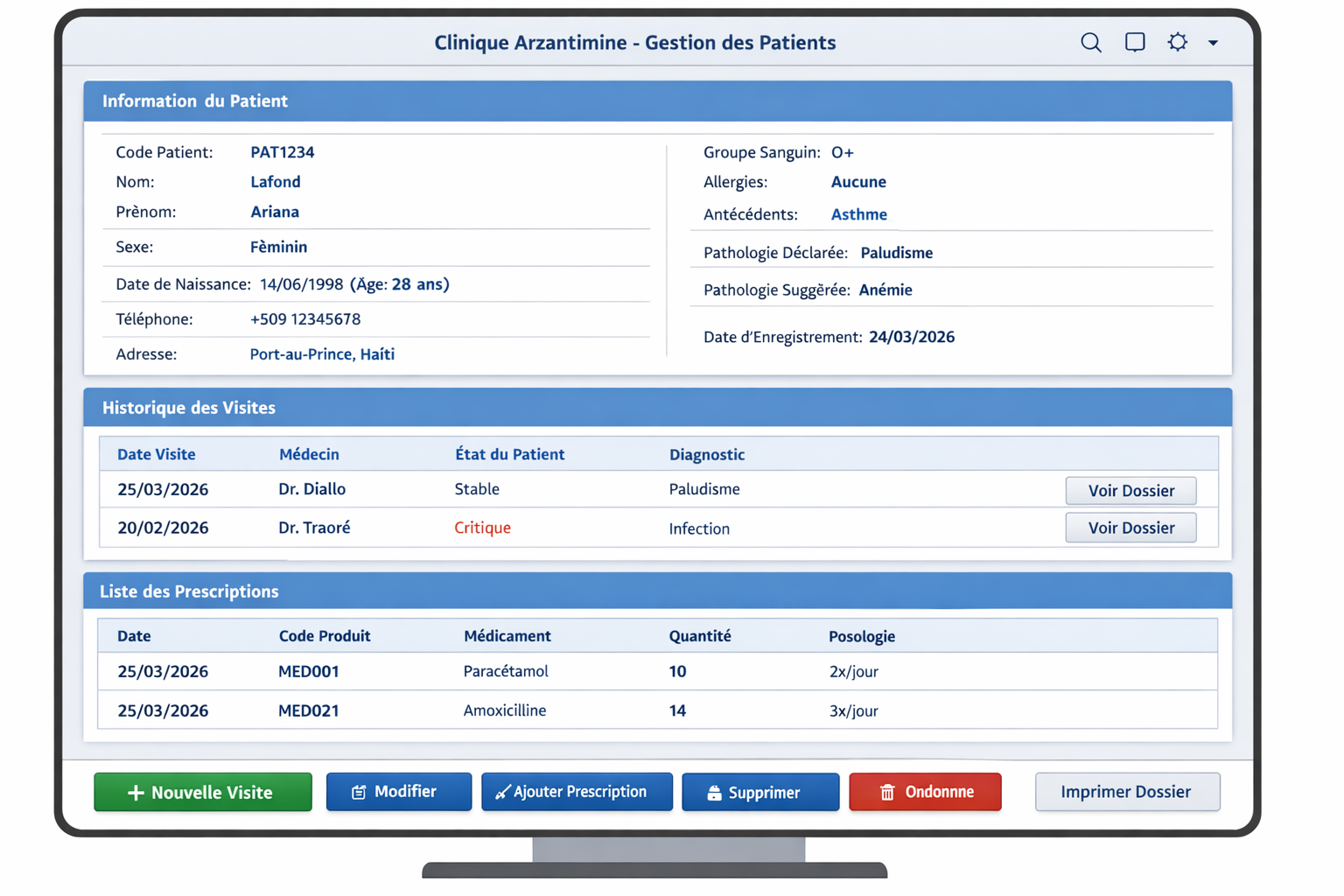Click the Dr. Diallo cell
The width and height of the screenshot is (1344, 896).
coord(311,489)
